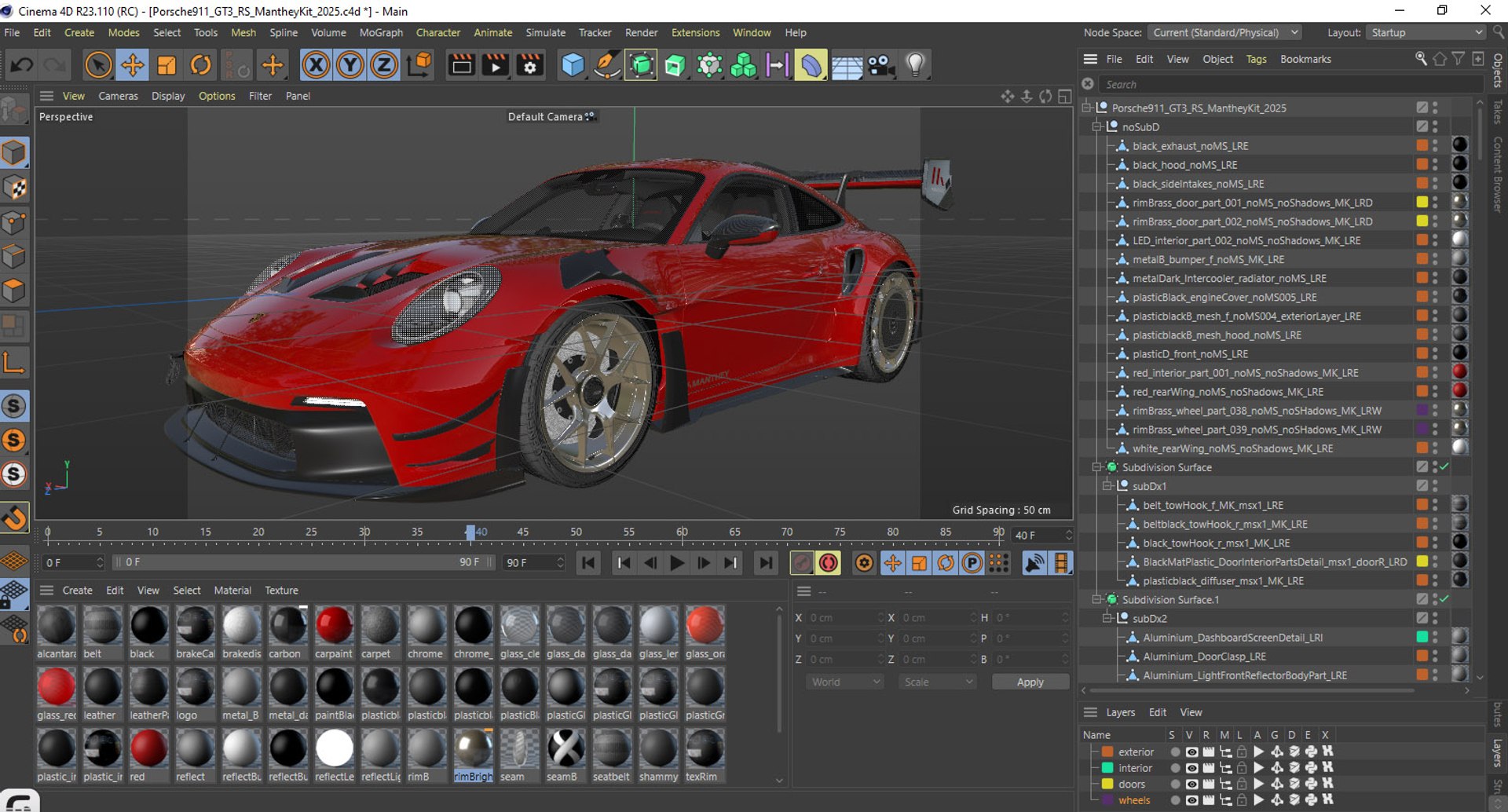Click the Apply button
1508x812 pixels.
pos(1030,682)
